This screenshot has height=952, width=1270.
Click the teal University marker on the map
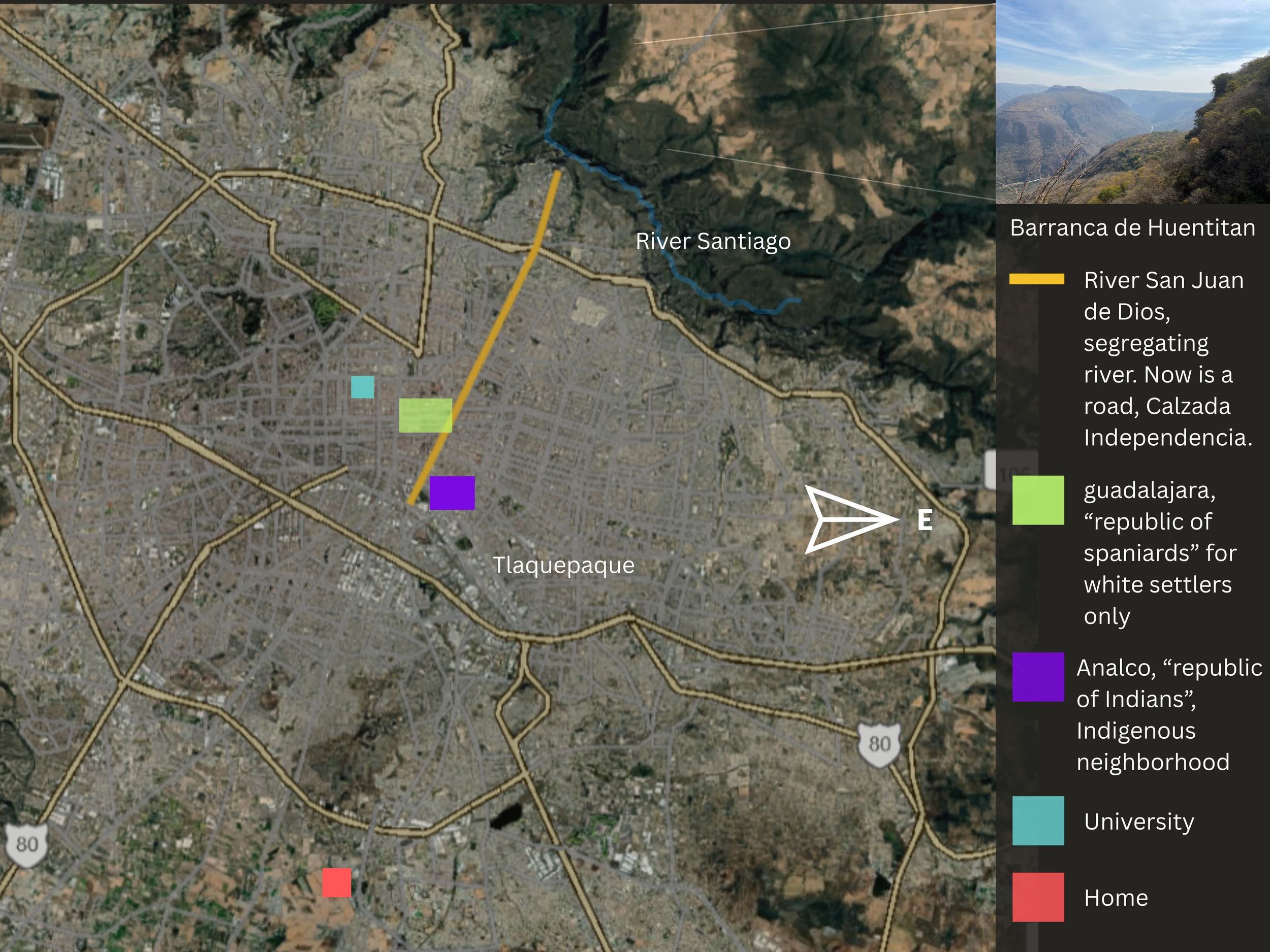(362, 387)
